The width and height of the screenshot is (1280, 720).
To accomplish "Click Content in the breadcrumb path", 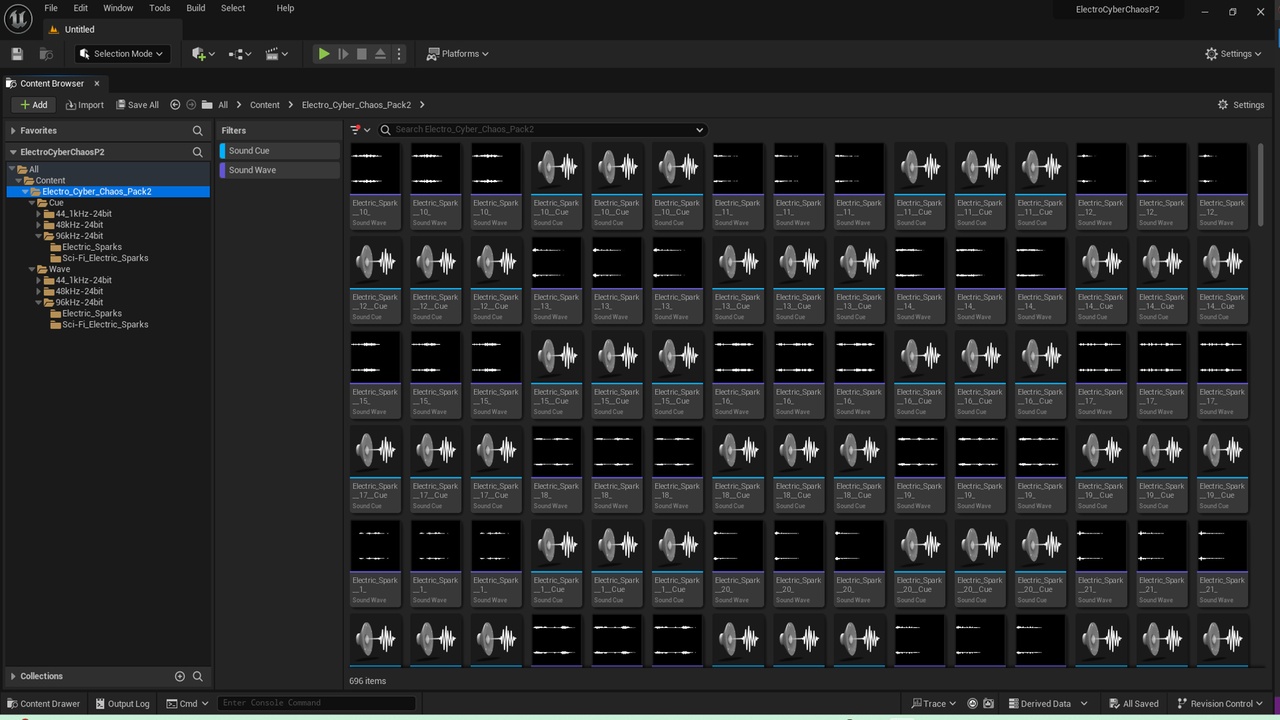I will [x=265, y=105].
